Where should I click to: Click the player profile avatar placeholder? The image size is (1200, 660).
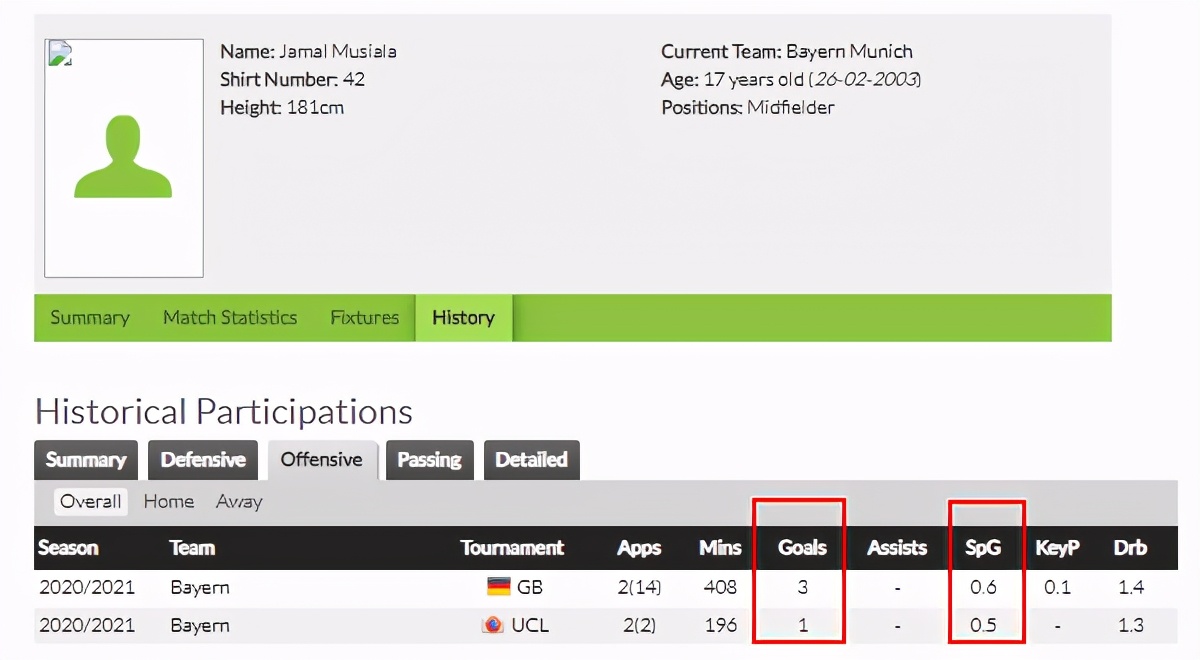click(x=124, y=158)
